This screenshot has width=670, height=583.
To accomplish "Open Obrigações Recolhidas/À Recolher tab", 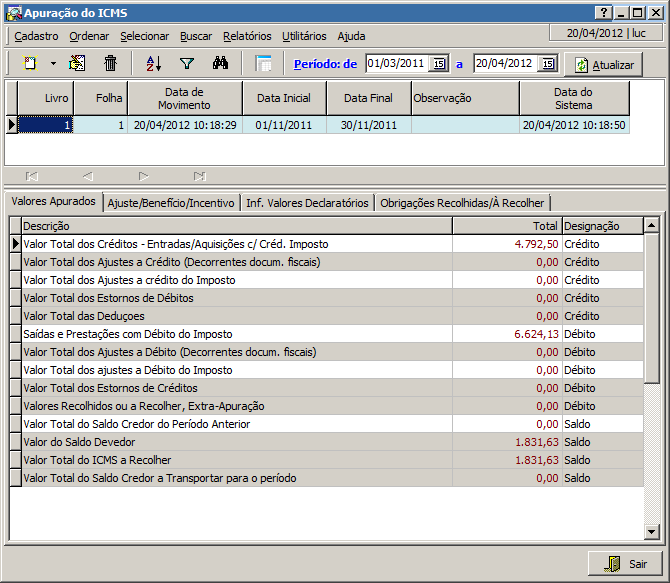I will [x=462, y=202].
